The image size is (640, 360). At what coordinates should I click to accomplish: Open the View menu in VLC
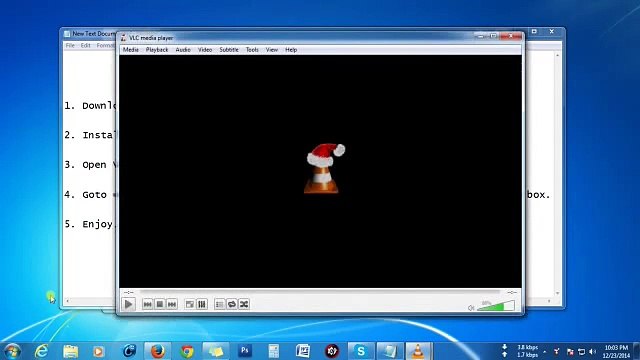coord(271,50)
